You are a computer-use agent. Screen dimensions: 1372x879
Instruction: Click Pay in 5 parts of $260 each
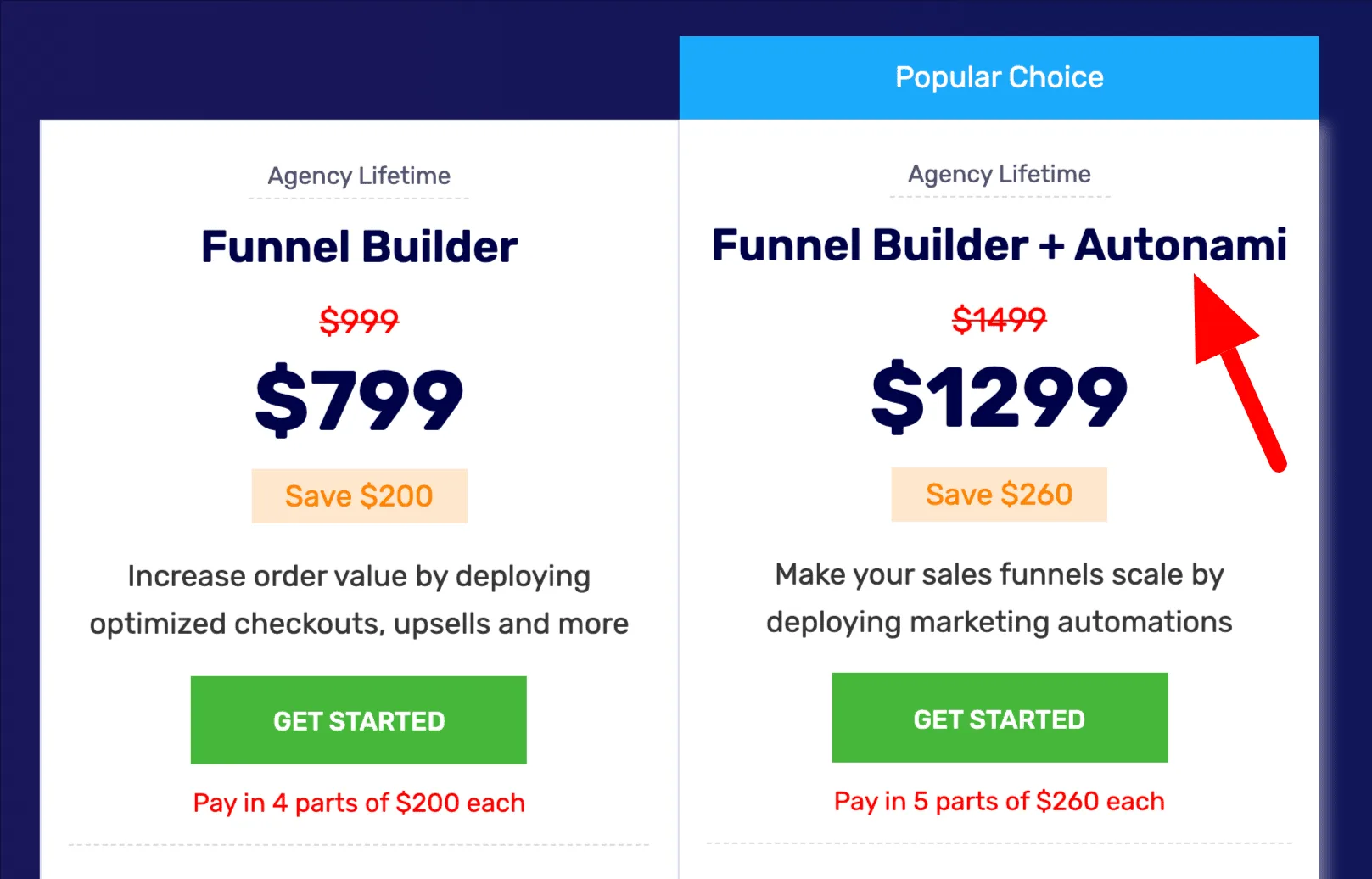1000,801
